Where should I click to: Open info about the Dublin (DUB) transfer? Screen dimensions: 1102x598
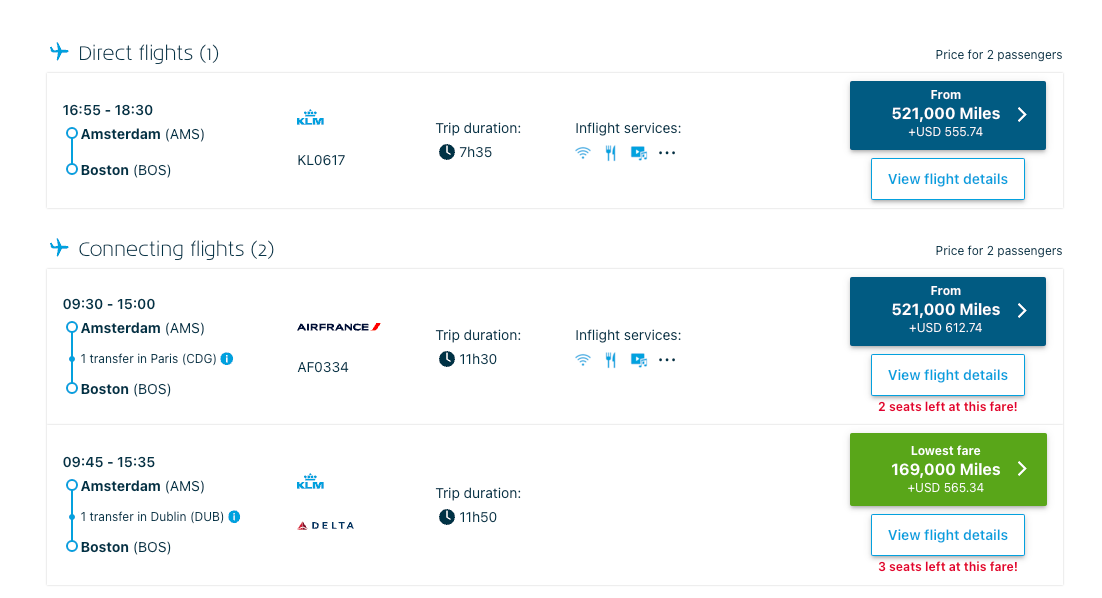(233, 517)
